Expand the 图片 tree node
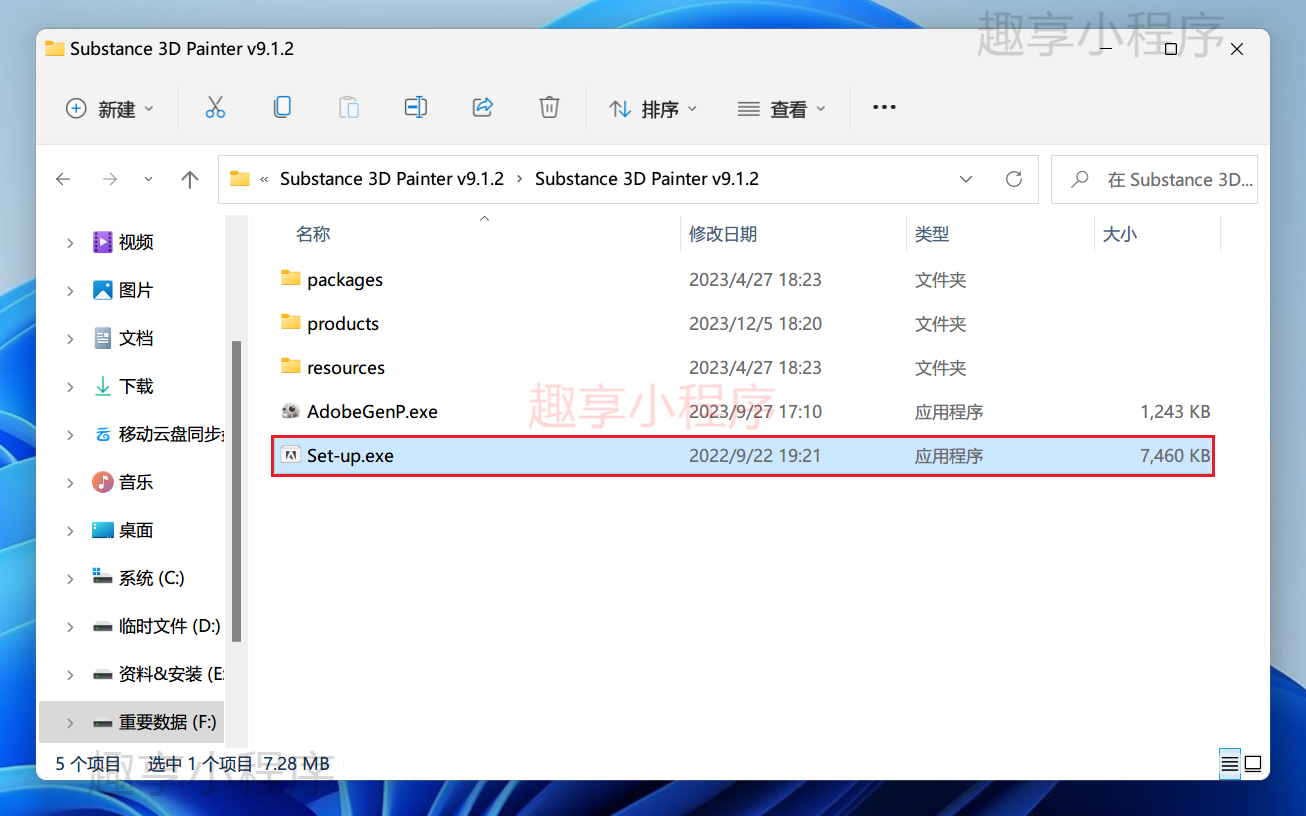 pos(70,290)
